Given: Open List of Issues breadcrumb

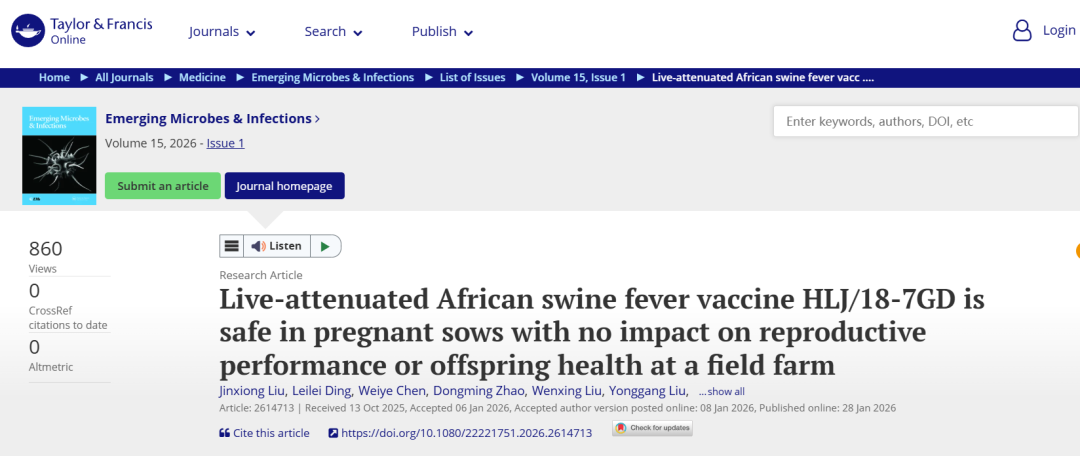Looking at the screenshot, I should coord(472,77).
